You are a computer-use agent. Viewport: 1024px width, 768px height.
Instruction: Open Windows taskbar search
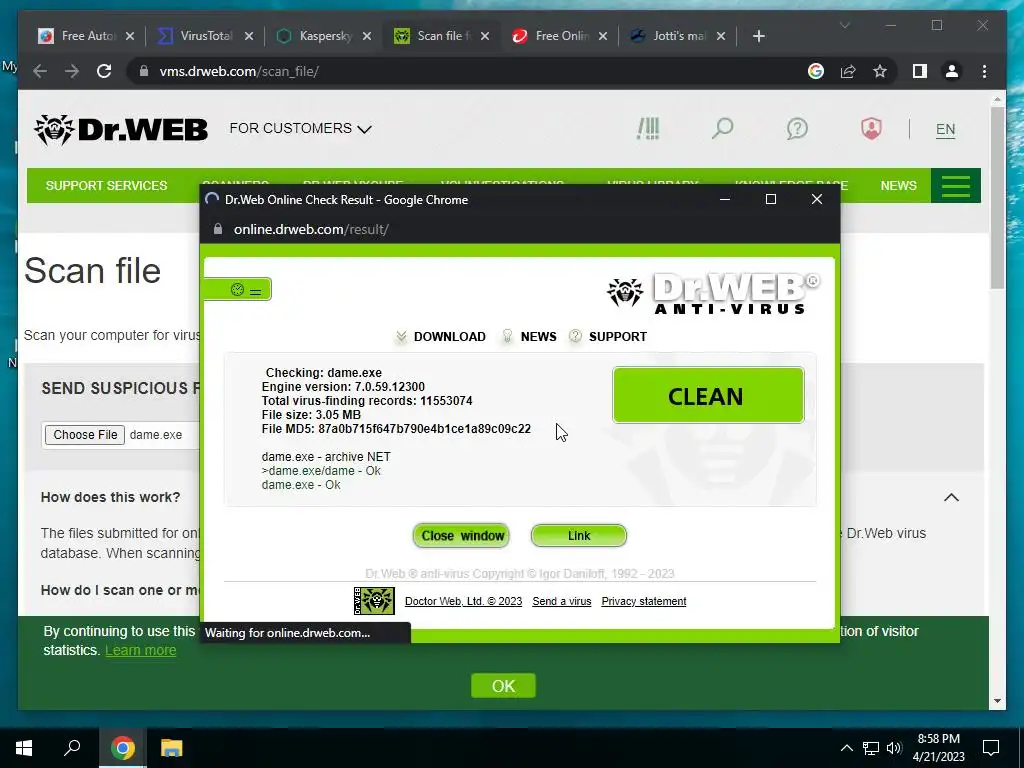tap(72, 748)
